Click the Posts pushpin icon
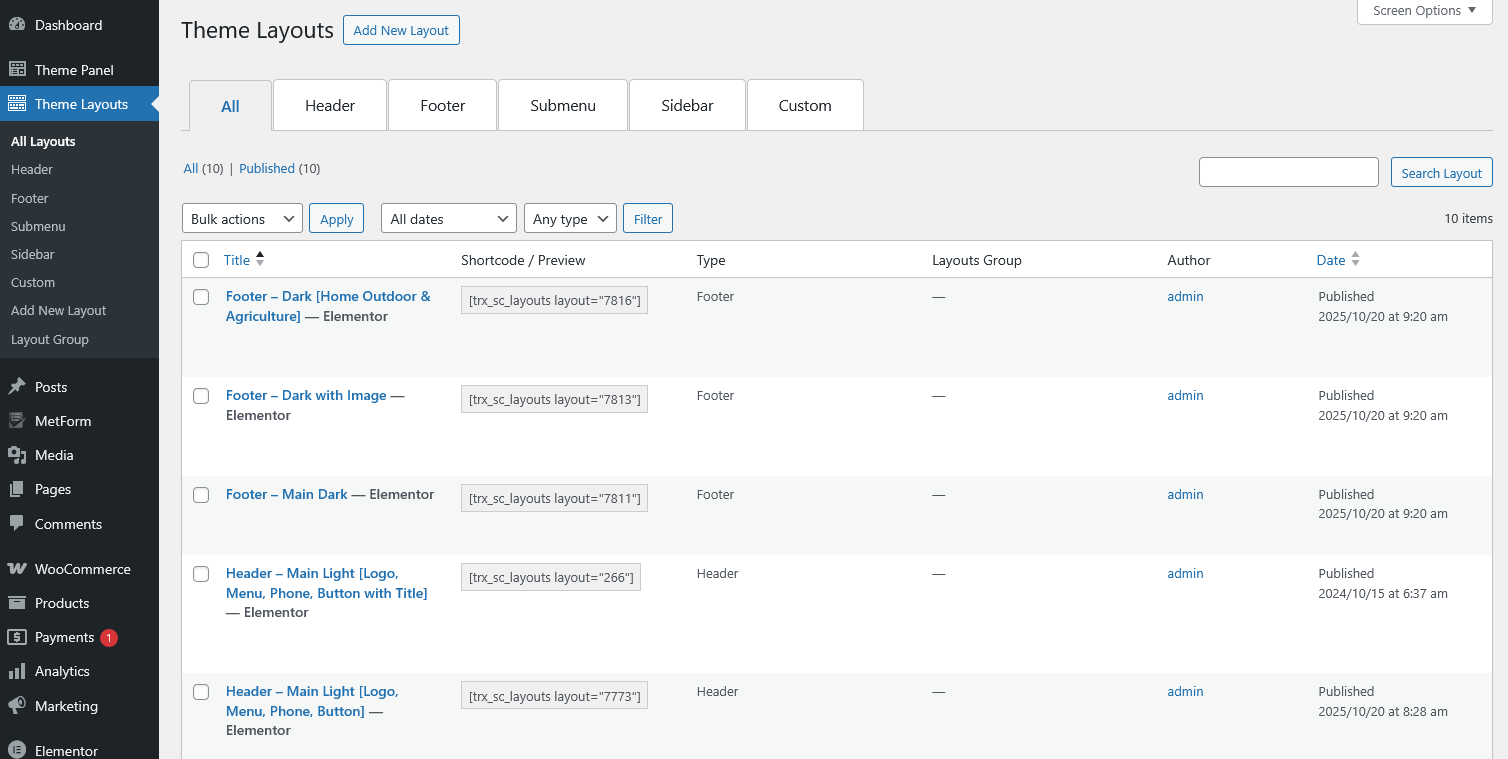The image size is (1508, 759). coord(17,387)
